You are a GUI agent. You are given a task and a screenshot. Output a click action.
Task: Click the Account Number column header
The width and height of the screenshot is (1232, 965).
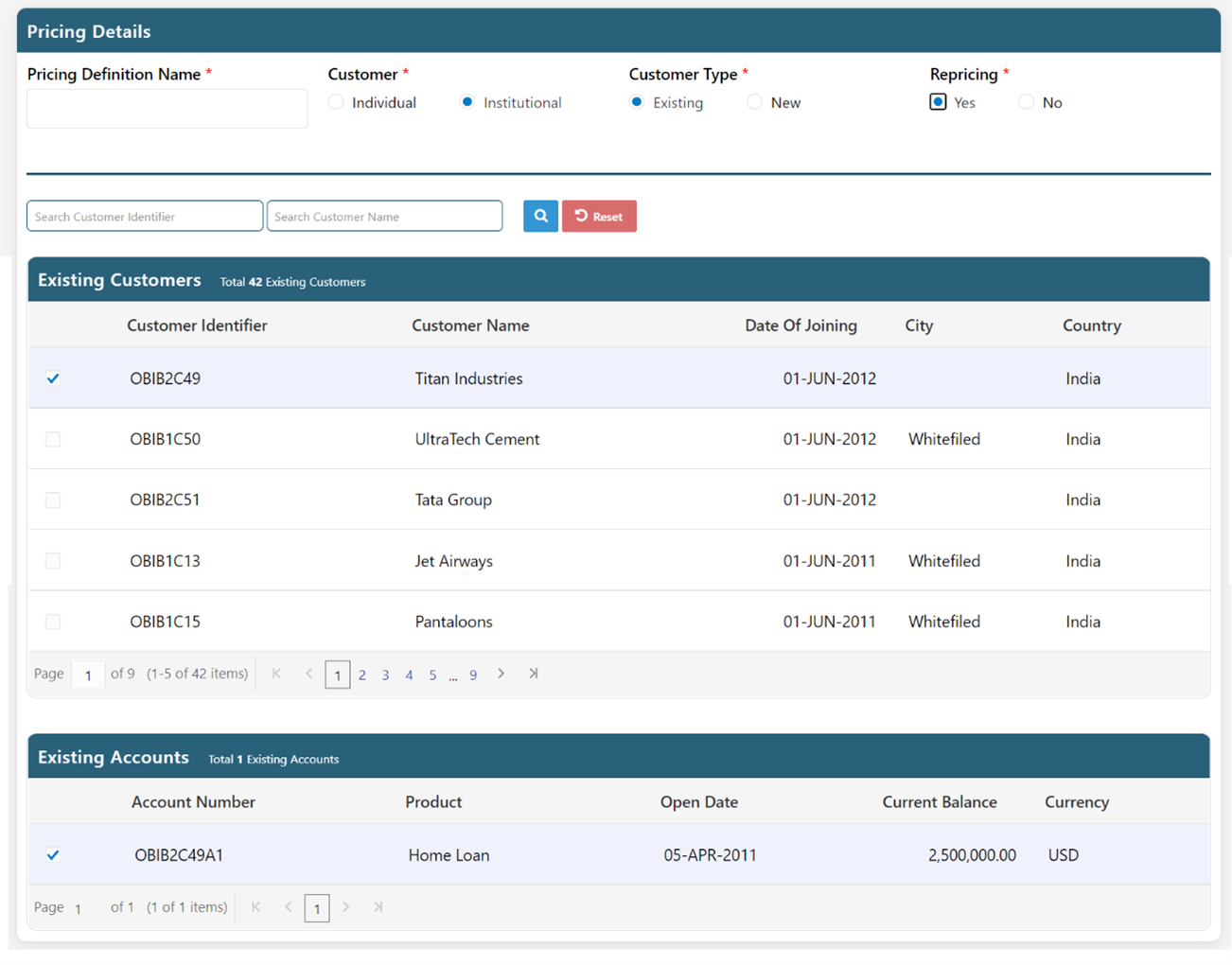[x=193, y=802]
